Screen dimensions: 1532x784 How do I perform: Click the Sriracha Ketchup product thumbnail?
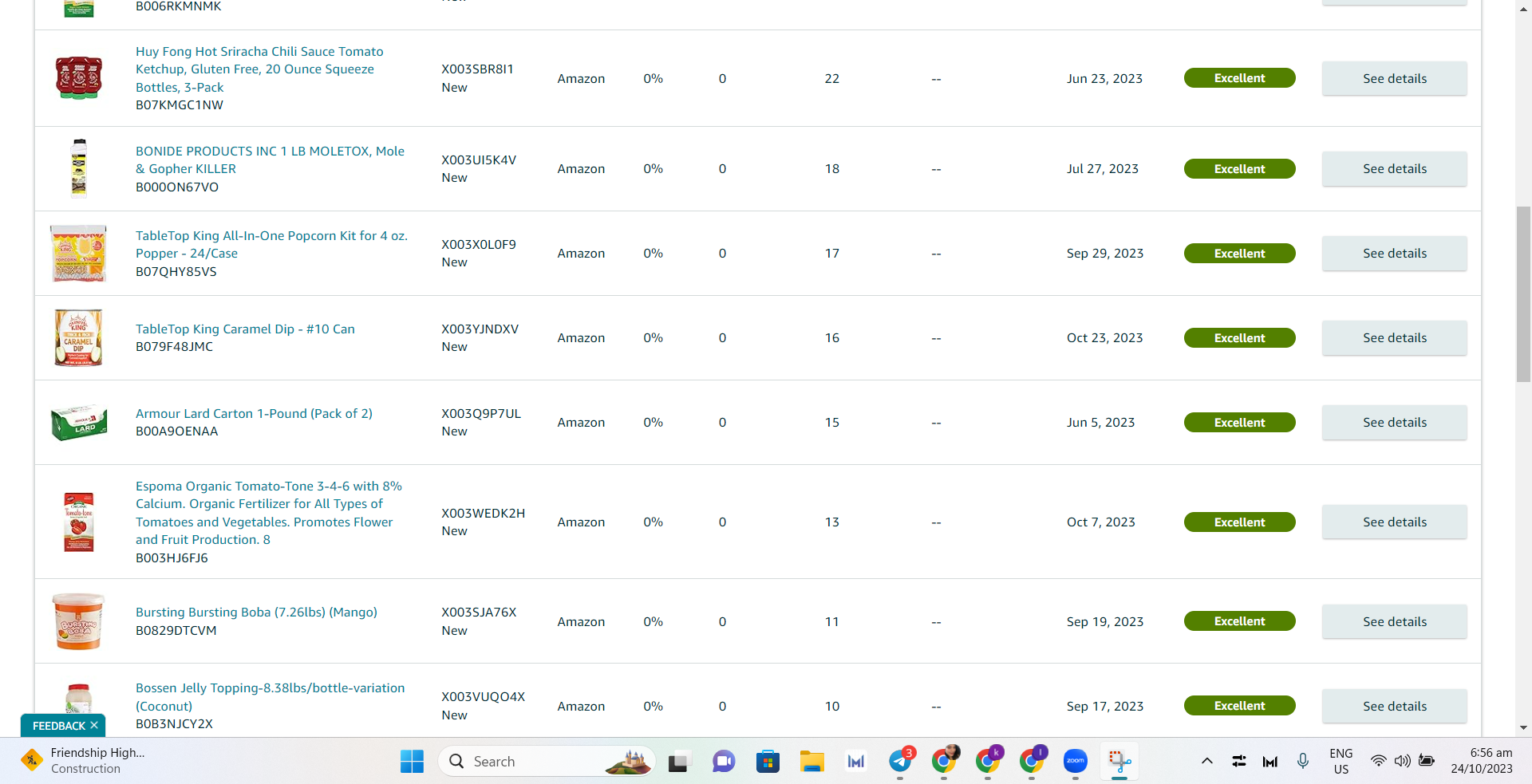coord(78,77)
